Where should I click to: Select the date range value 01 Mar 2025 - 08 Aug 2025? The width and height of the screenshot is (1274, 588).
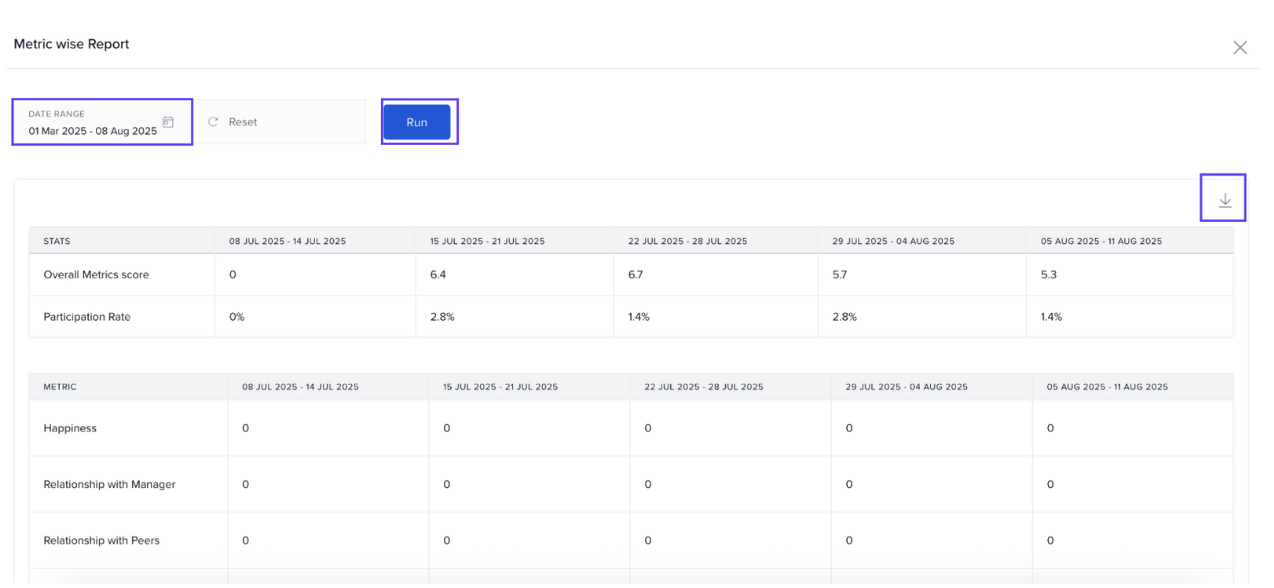tap(92, 131)
